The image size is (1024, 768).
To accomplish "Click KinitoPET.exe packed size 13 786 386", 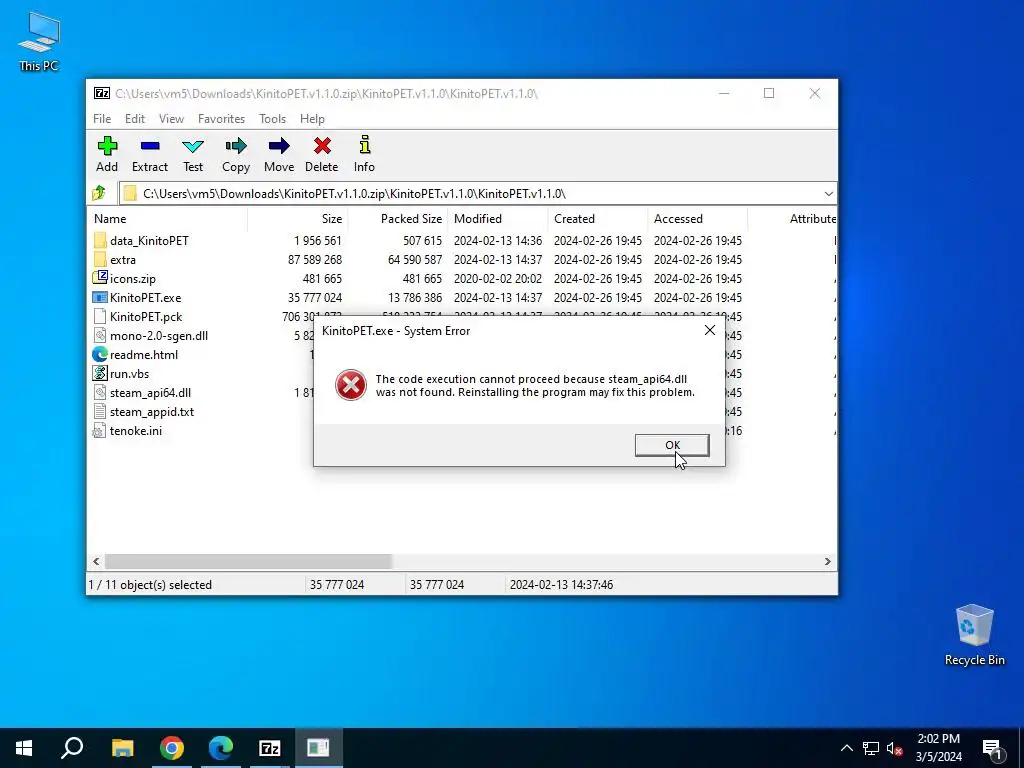I will (x=415, y=297).
